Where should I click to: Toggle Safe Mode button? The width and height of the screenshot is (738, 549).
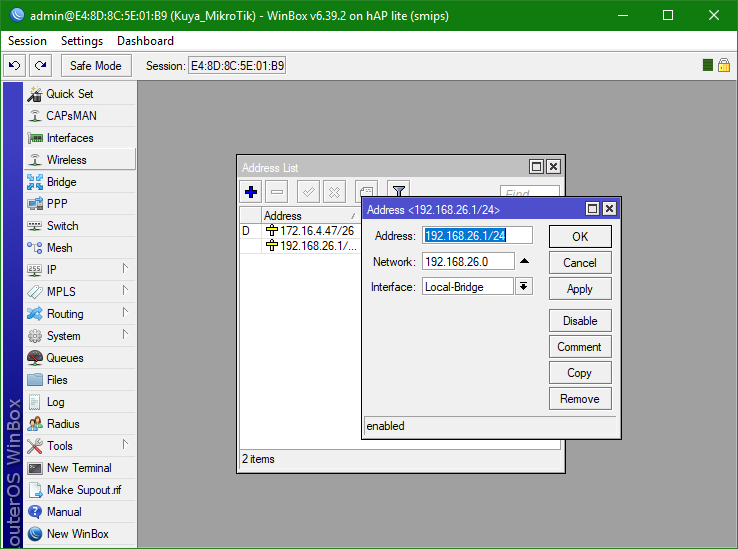[96, 65]
